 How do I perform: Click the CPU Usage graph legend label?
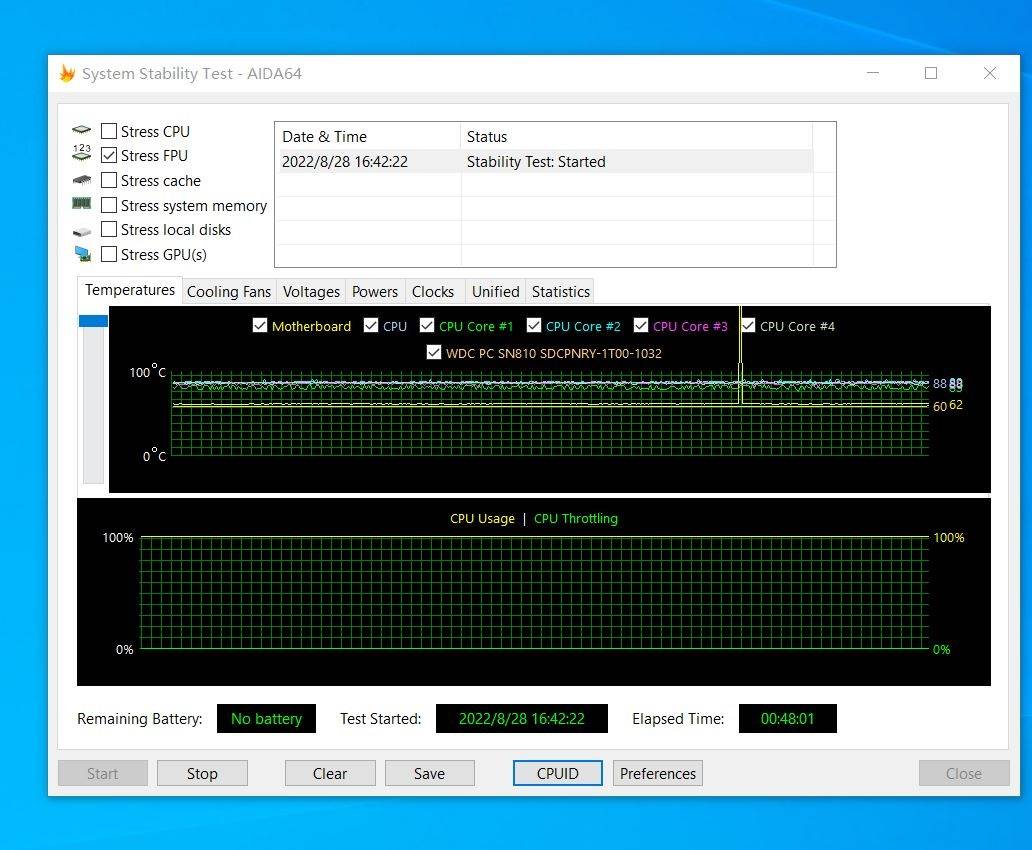[482, 519]
